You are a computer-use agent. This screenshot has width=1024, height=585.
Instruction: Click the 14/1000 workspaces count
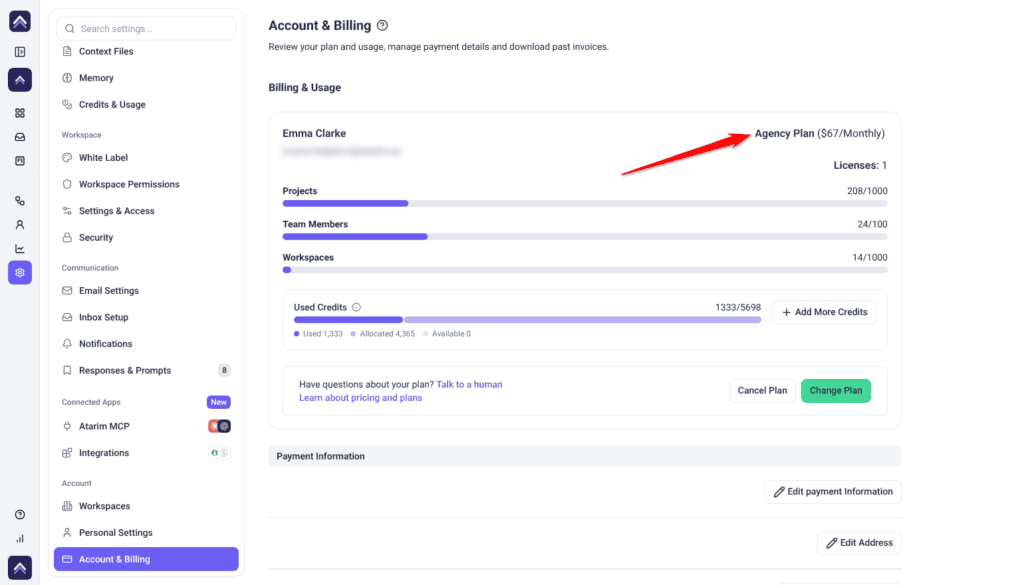point(870,257)
